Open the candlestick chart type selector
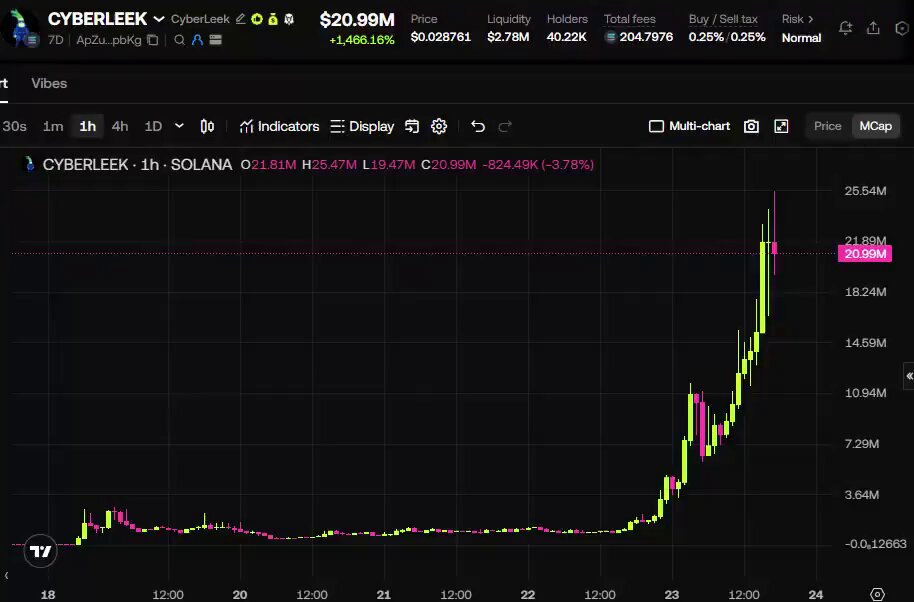 point(207,126)
